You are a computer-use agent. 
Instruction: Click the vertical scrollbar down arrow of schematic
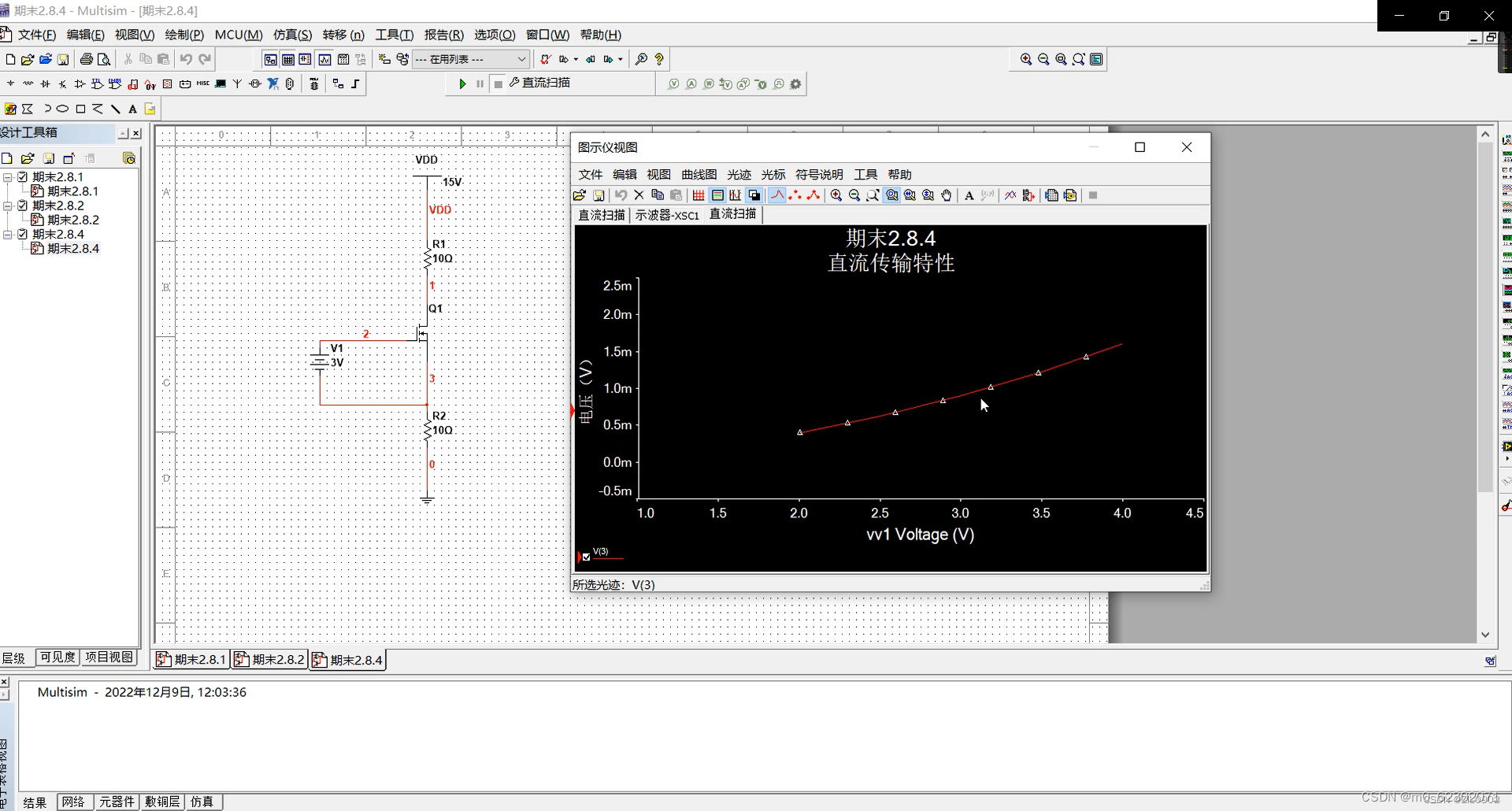coord(1485,635)
